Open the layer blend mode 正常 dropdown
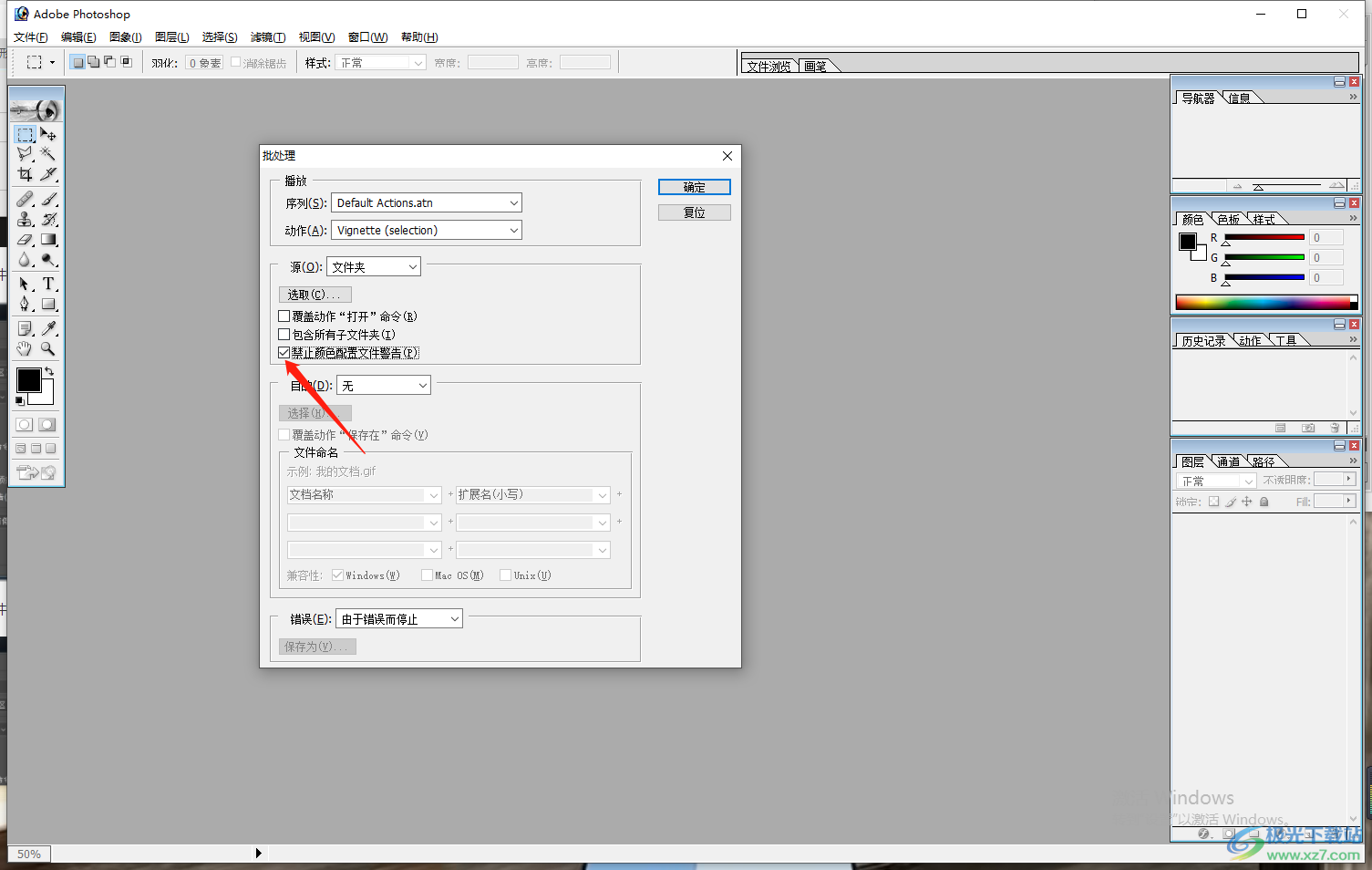 click(x=1217, y=481)
